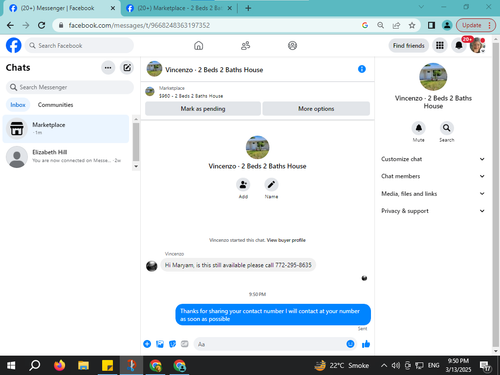500x375 pixels.
Task: Click the Chrome Update button
Action: tap(475, 25)
